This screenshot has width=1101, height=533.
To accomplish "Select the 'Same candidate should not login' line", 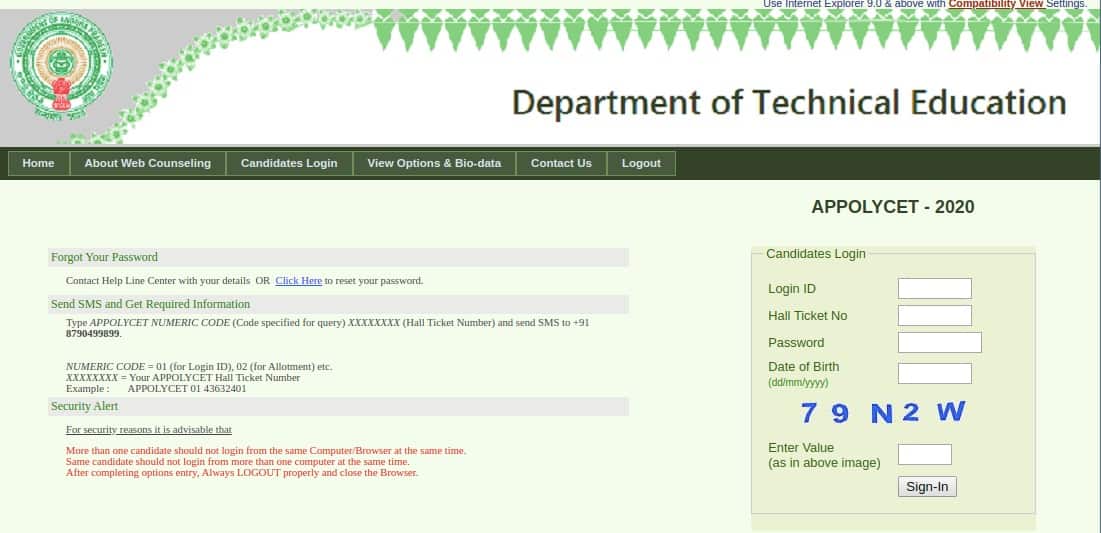I will (237, 462).
